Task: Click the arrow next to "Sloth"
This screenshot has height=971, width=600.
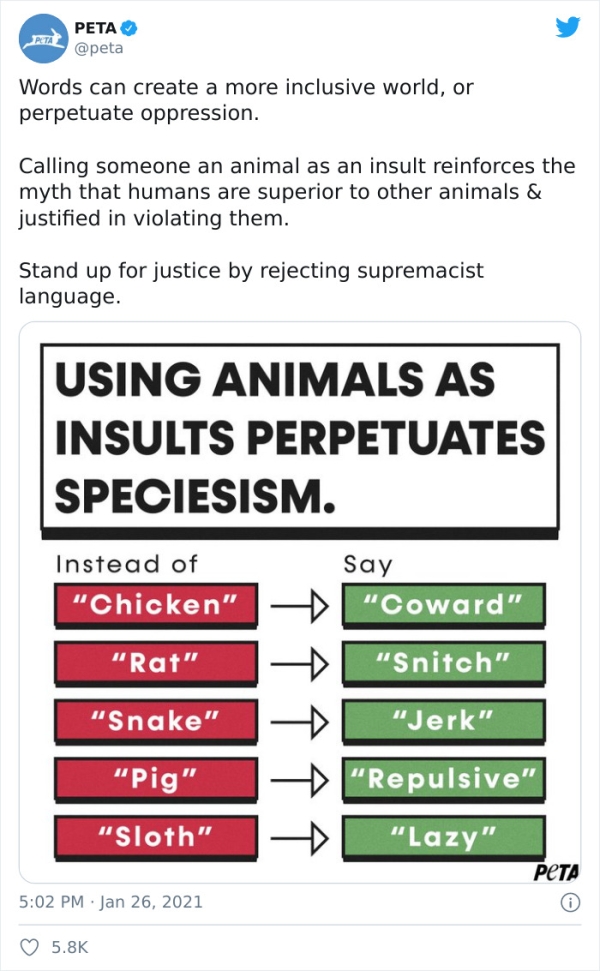Action: click(x=299, y=837)
